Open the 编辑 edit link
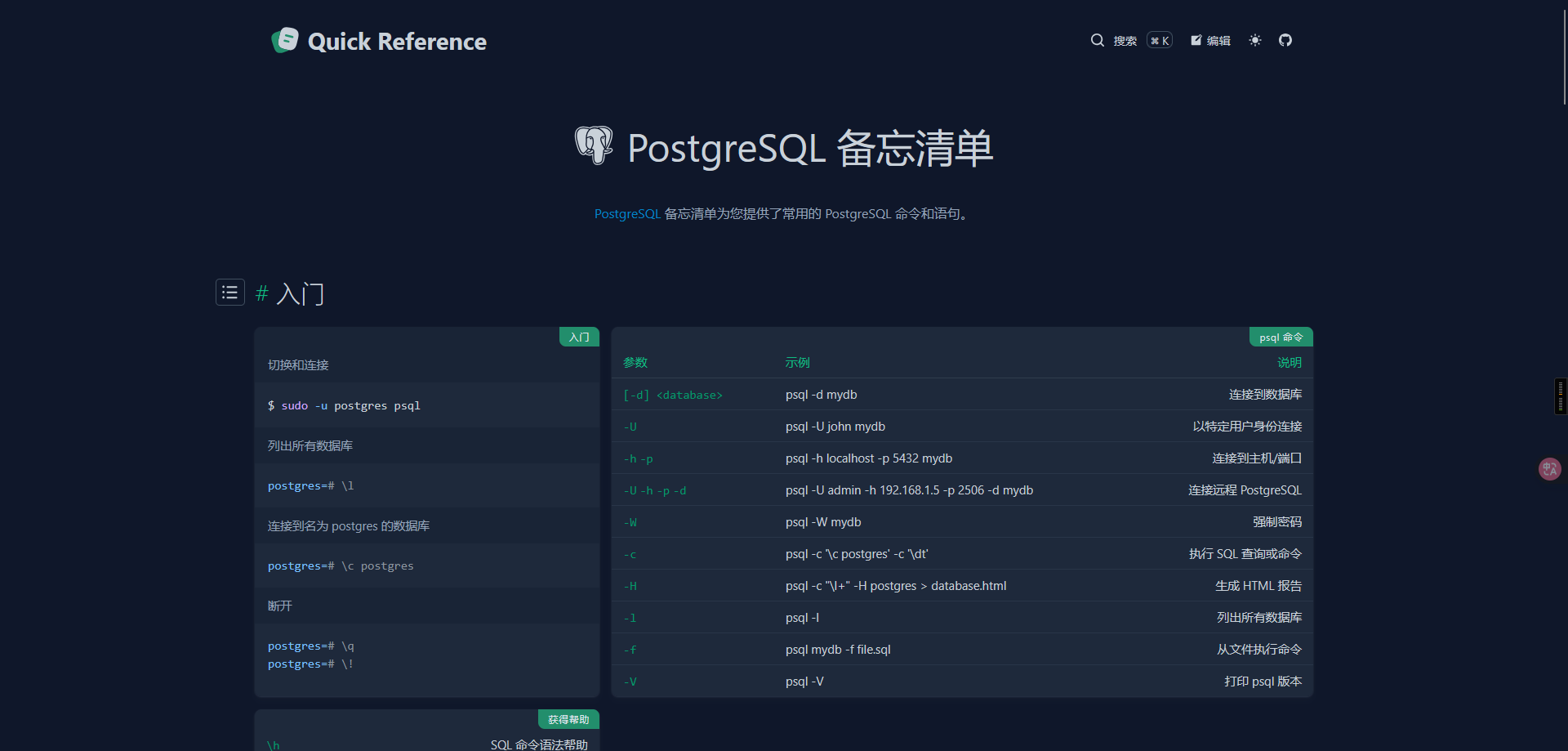Screen dimensions: 1568x751 point(1210,40)
